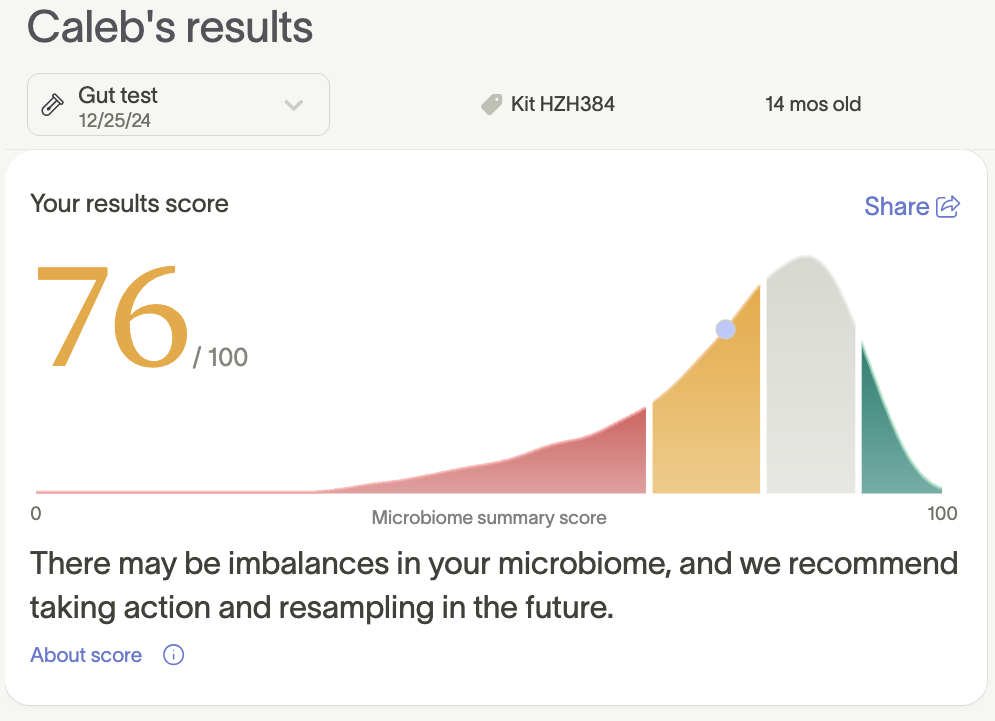Viewport: 995px width, 721px height.
Task: Click the share arrow icon
Action: tap(947, 206)
